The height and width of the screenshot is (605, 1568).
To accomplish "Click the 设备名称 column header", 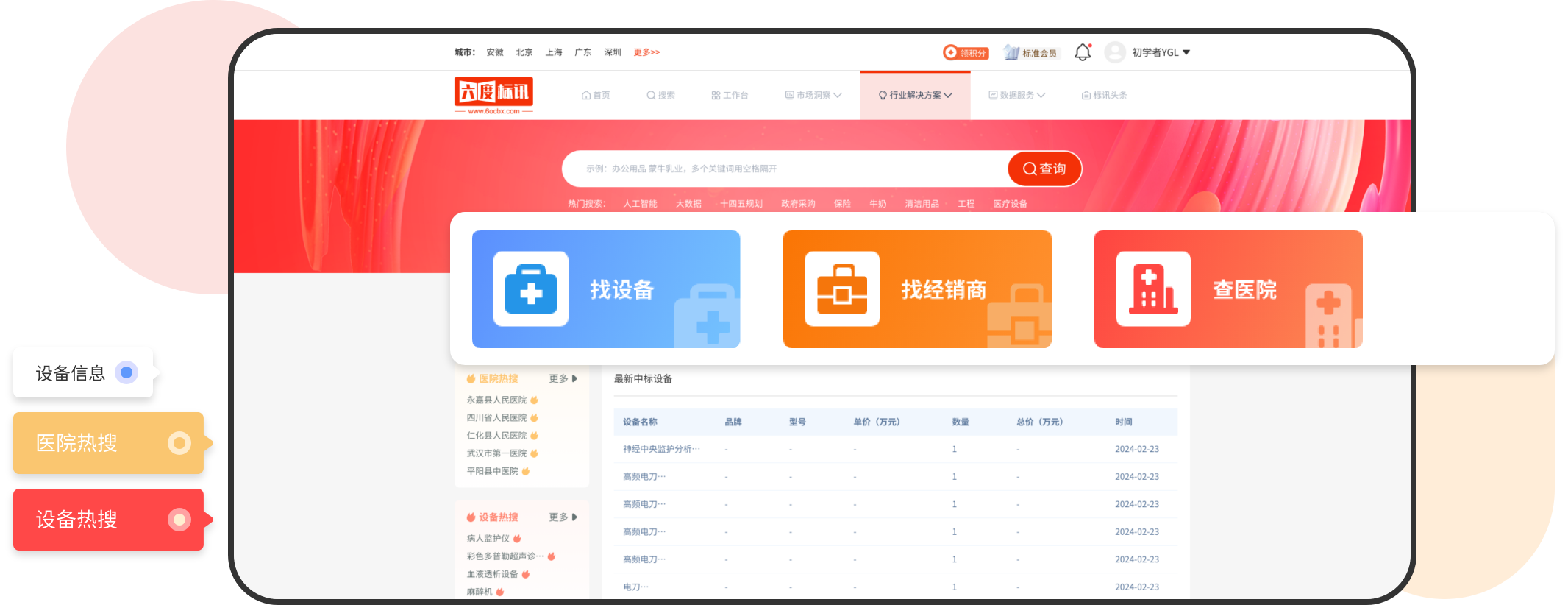I will tap(640, 422).
